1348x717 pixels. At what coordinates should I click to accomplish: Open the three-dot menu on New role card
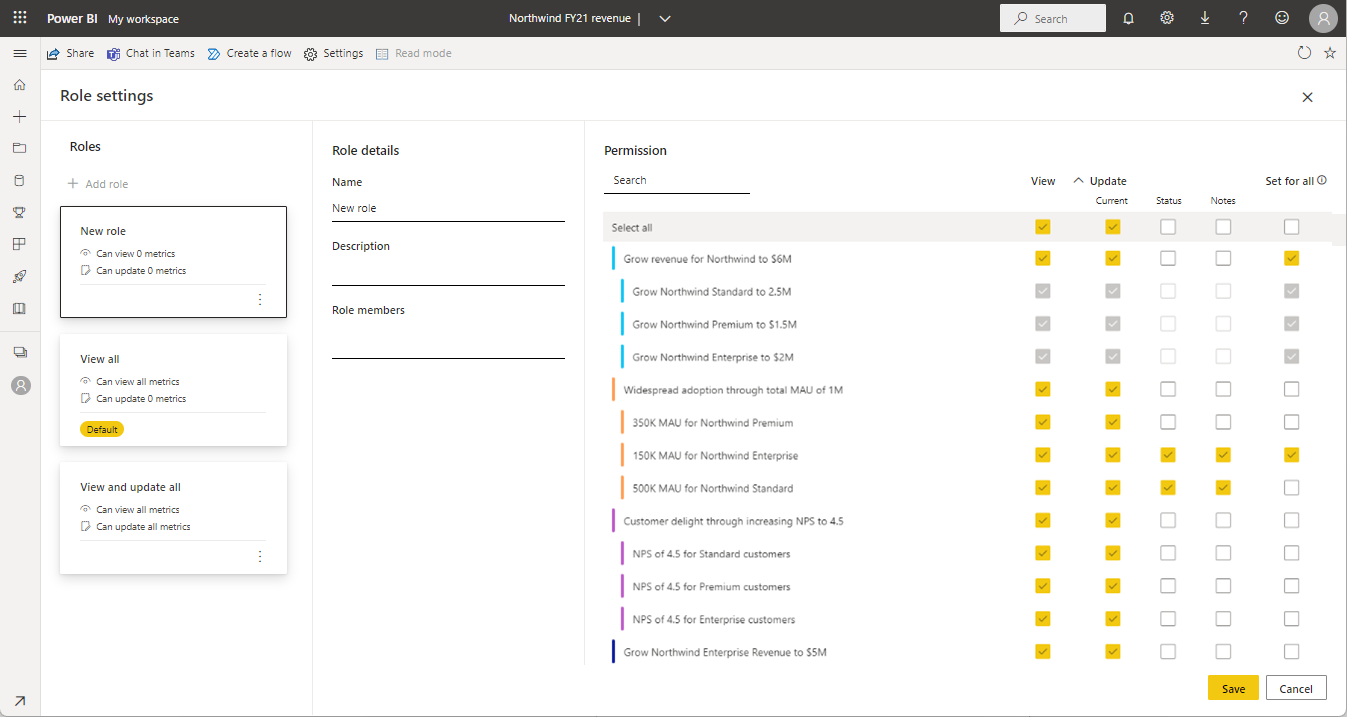click(x=260, y=300)
